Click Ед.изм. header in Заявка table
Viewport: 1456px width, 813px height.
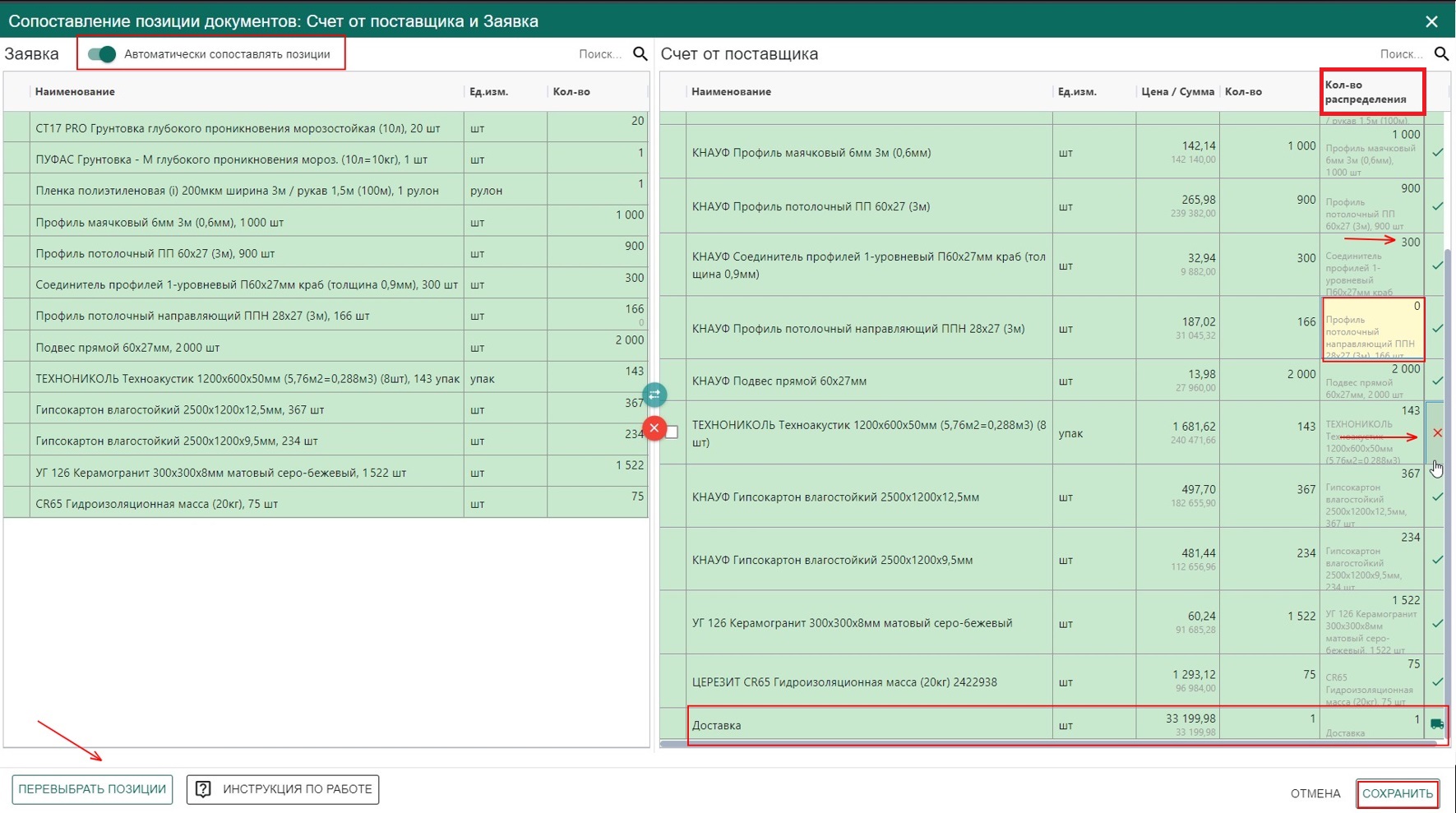click(x=488, y=91)
